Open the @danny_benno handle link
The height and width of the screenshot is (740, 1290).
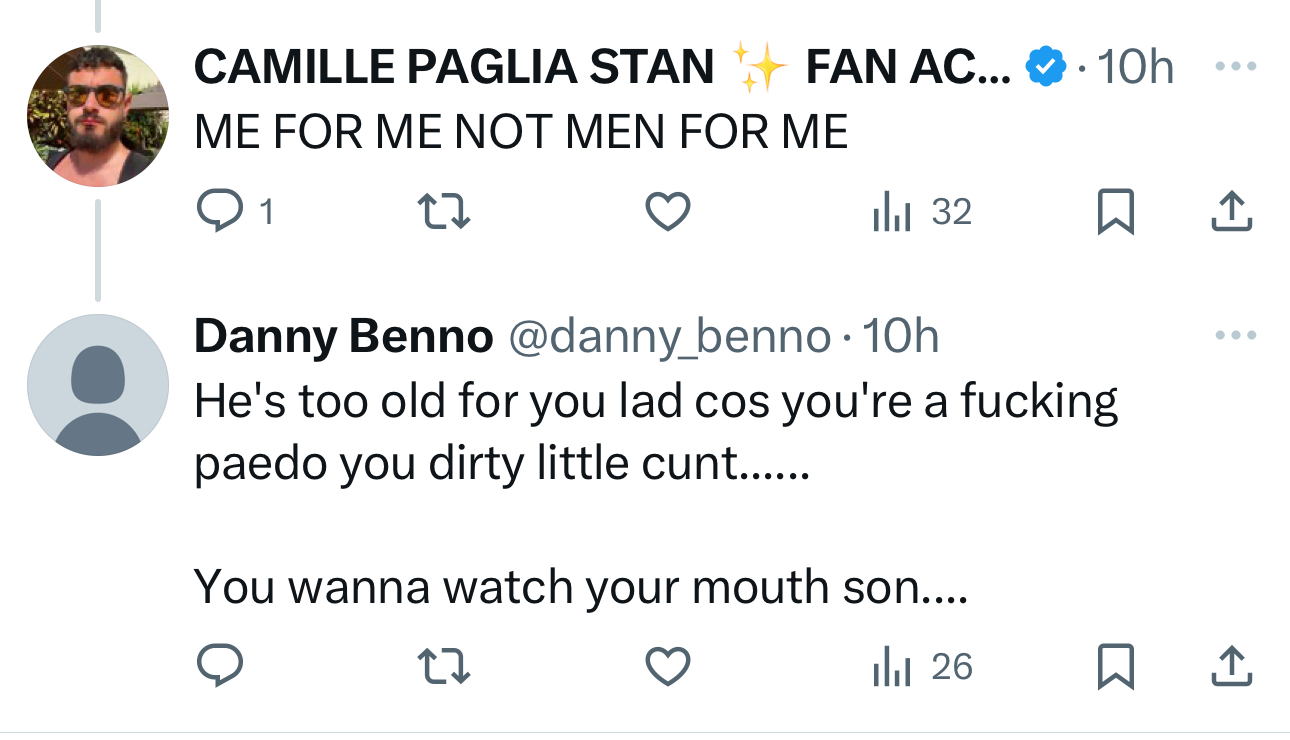click(670, 337)
